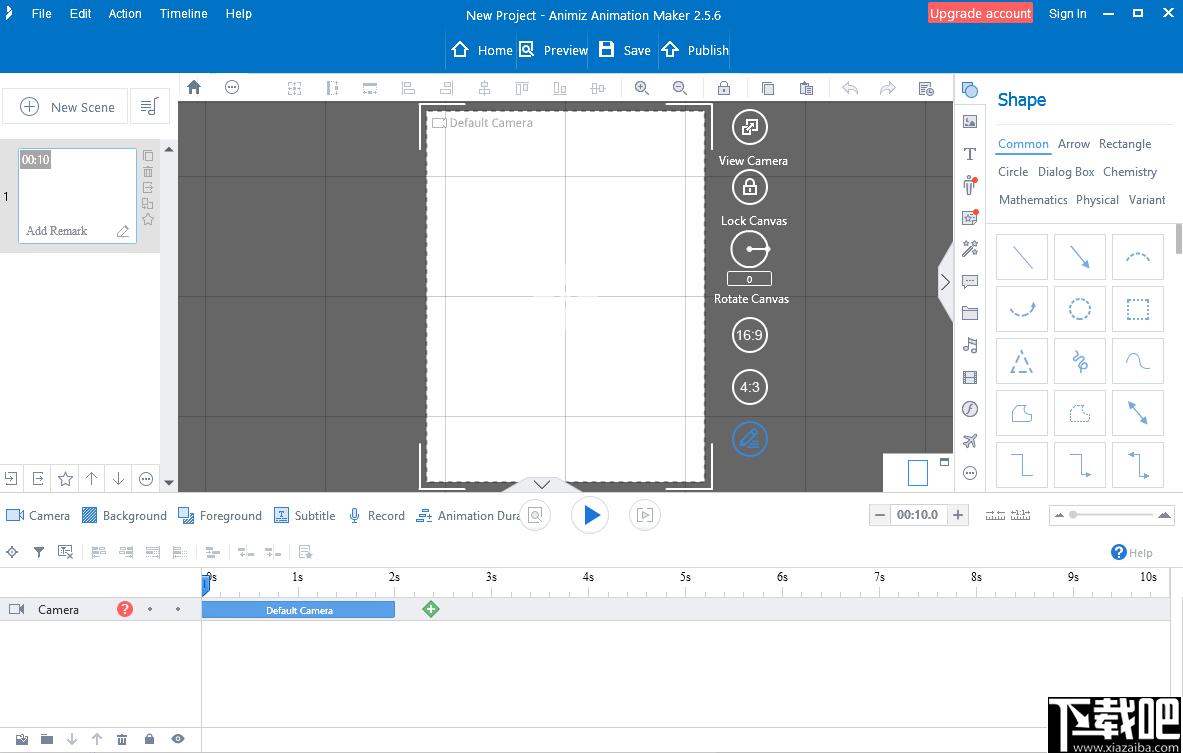Click the timeline zoom slider

(1113, 515)
